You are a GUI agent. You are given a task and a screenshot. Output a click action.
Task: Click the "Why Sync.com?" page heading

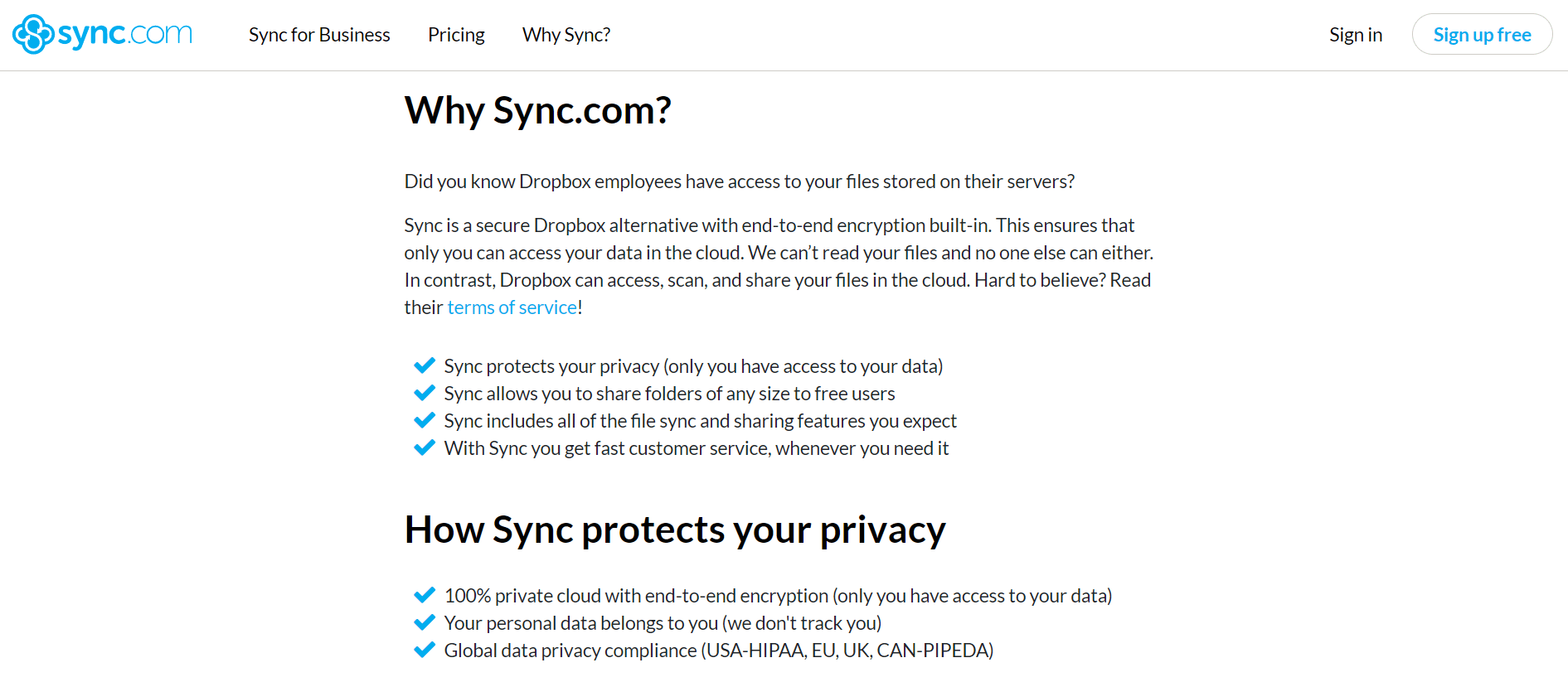click(537, 110)
